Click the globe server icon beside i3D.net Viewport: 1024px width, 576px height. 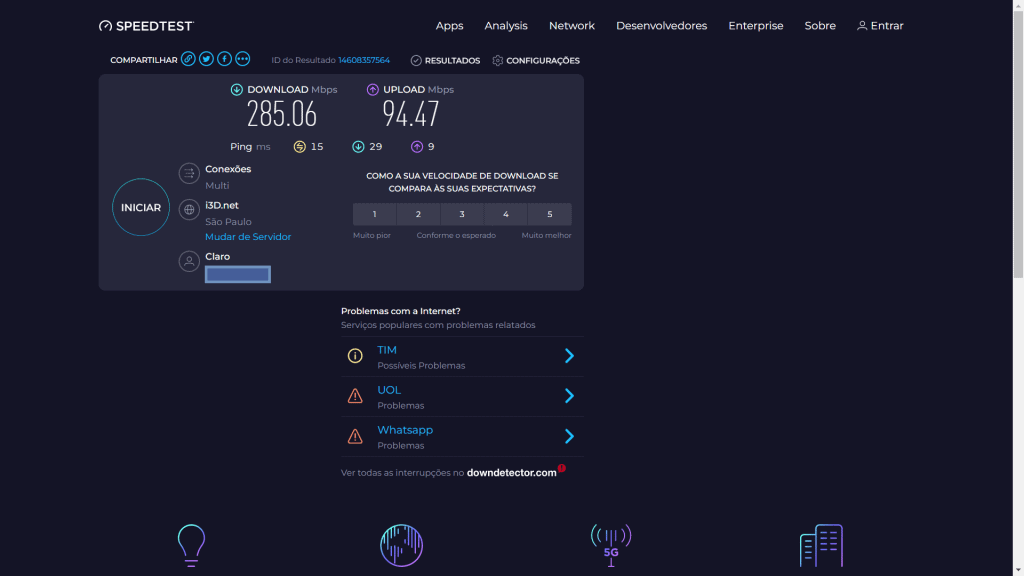coord(189,210)
